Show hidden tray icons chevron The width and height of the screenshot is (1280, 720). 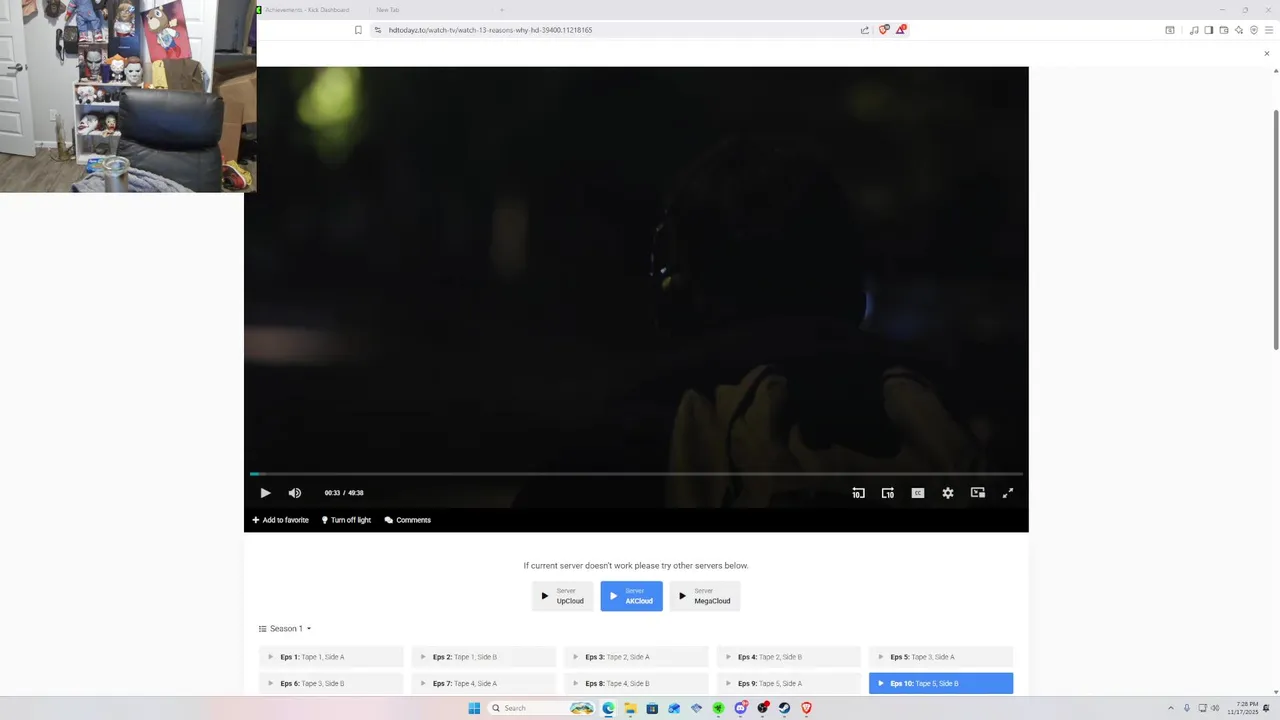1170,708
